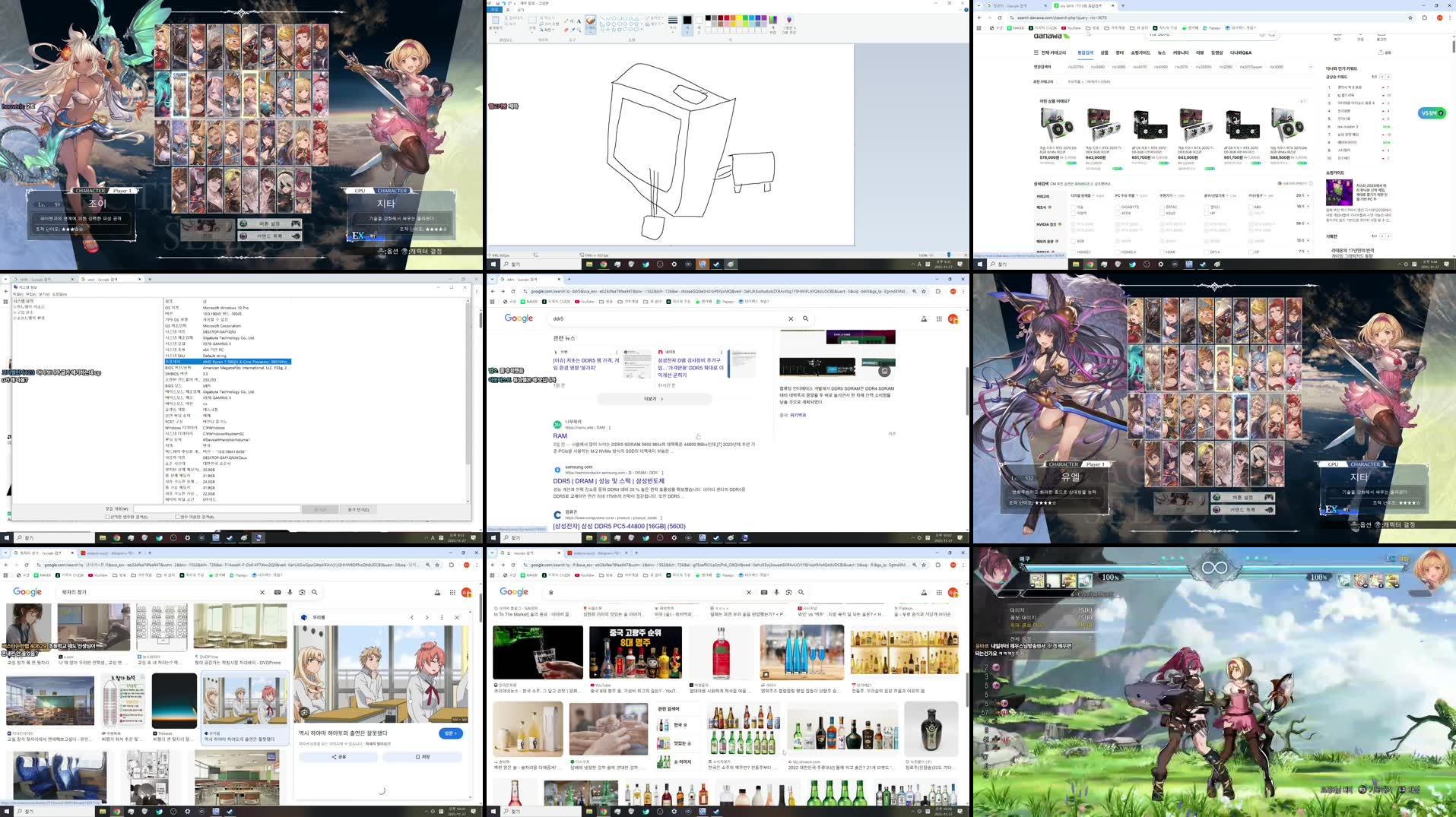
Task: Click the voice search microphone icon
Action: pos(776,592)
